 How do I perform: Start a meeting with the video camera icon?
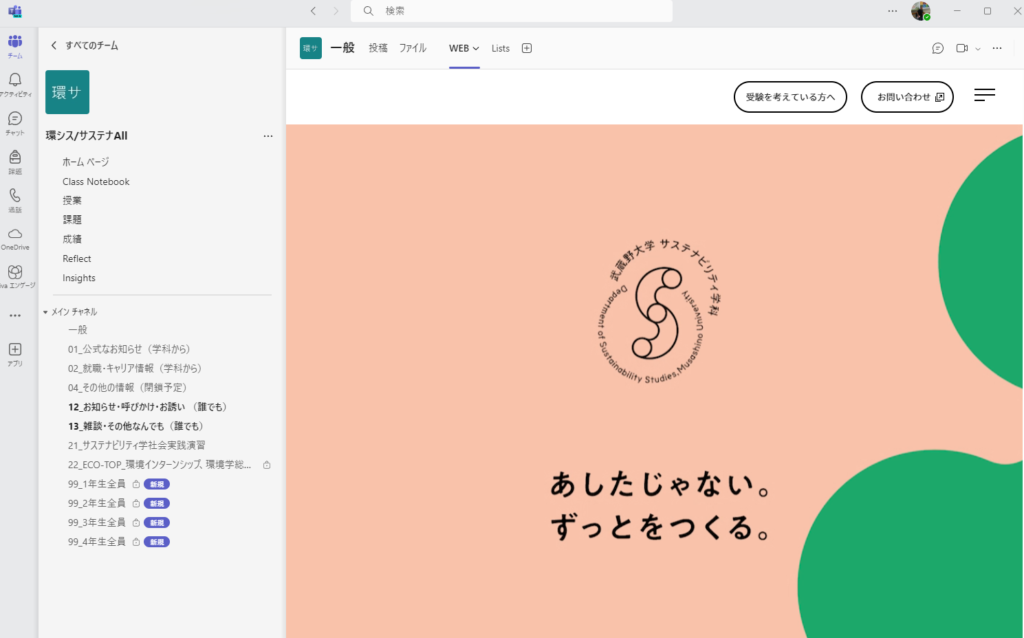click(x=962, y=48)
